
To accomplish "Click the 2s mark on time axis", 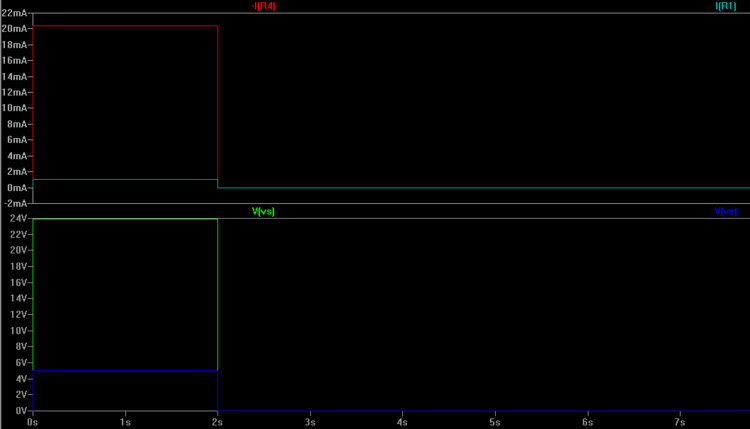I will coord(217,421).
